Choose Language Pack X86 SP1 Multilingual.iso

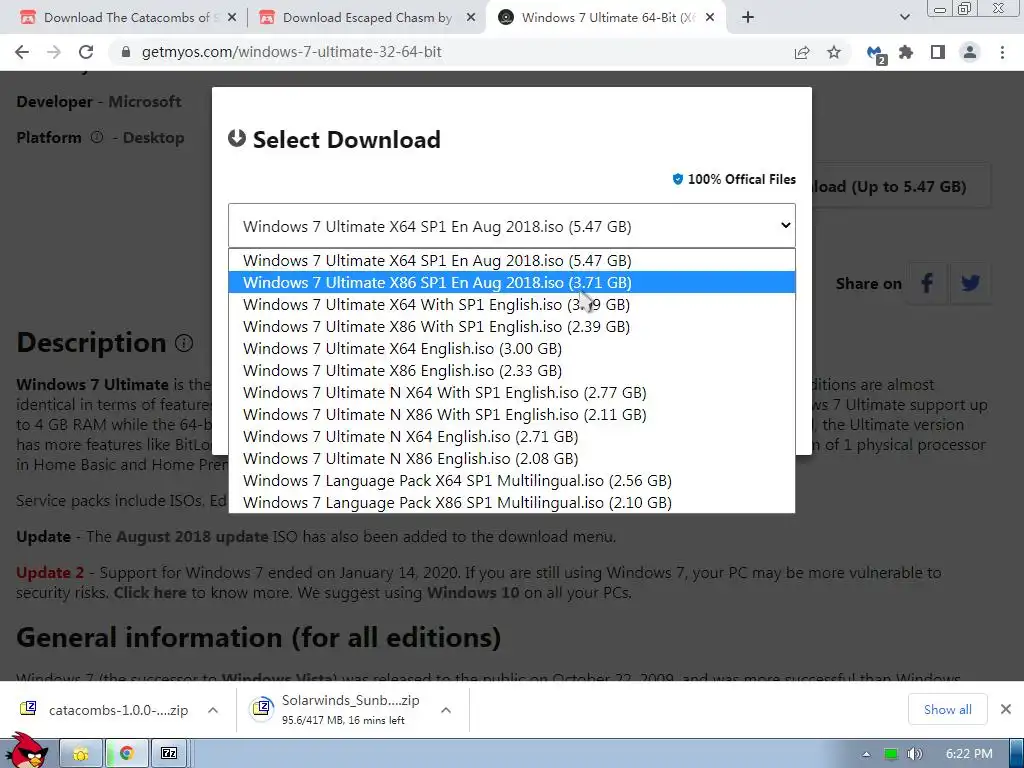click(x=511, y=502)
